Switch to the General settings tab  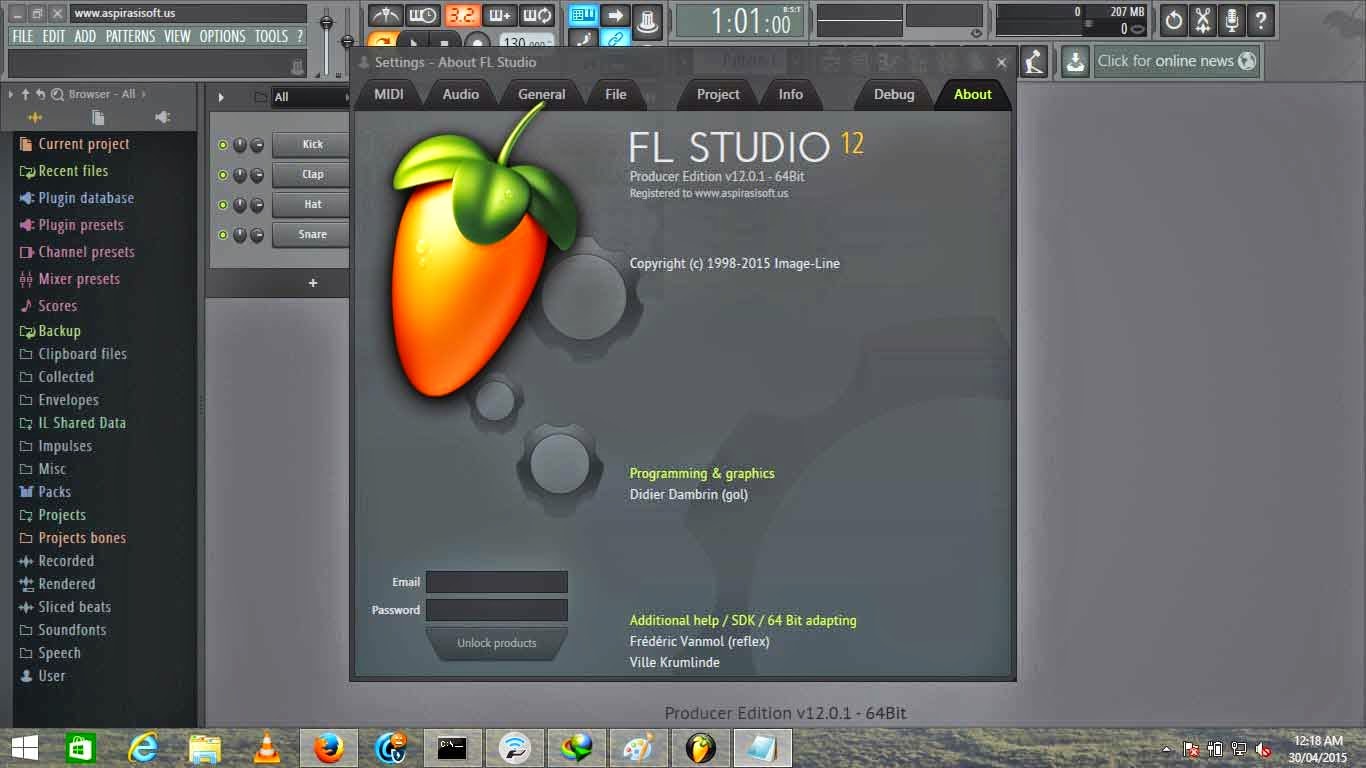[541, 94]
